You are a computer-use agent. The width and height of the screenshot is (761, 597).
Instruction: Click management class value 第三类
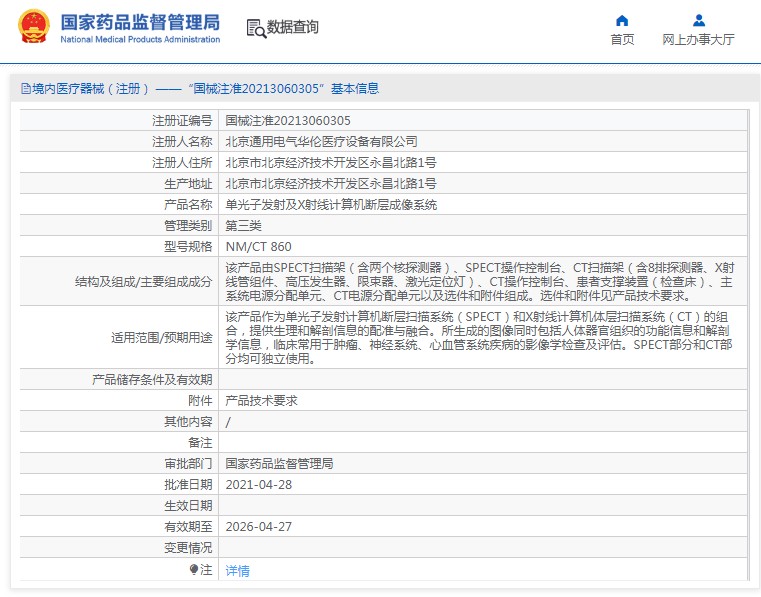[x=243, y=226]
